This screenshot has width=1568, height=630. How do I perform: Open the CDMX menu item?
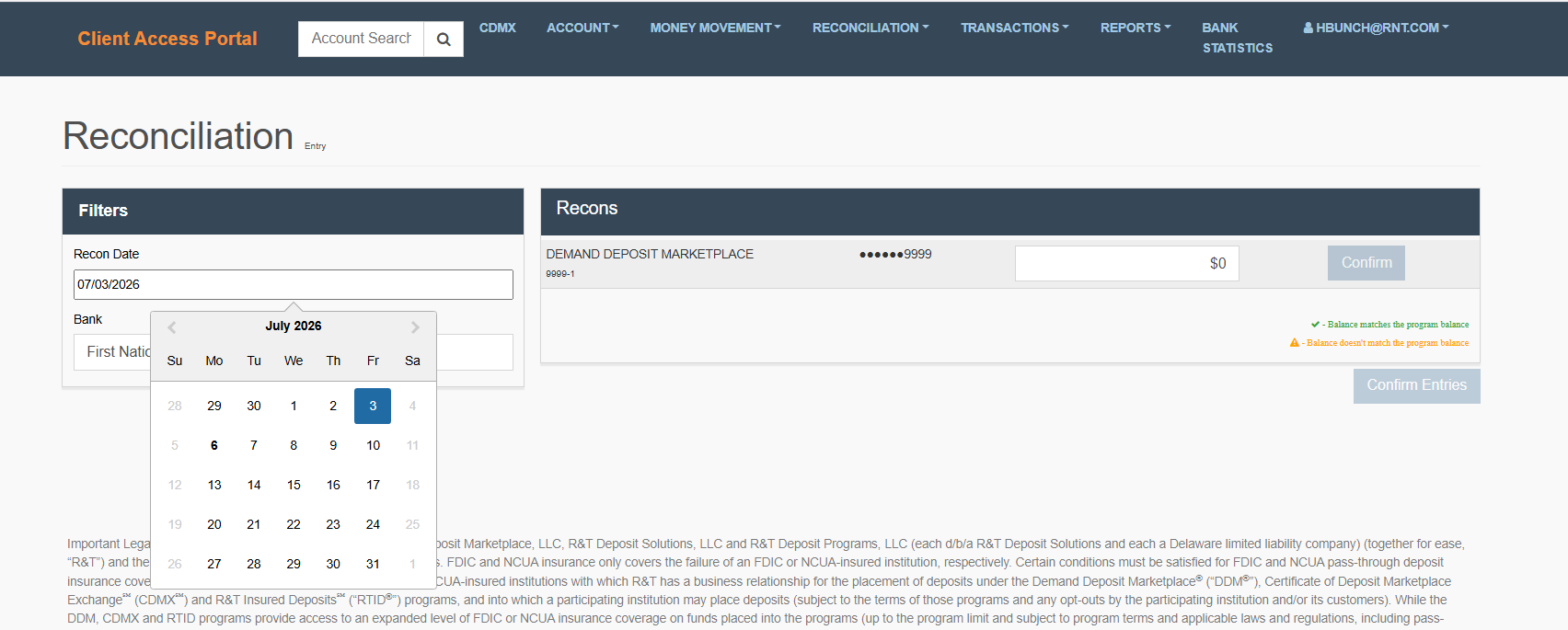point(498,28)
